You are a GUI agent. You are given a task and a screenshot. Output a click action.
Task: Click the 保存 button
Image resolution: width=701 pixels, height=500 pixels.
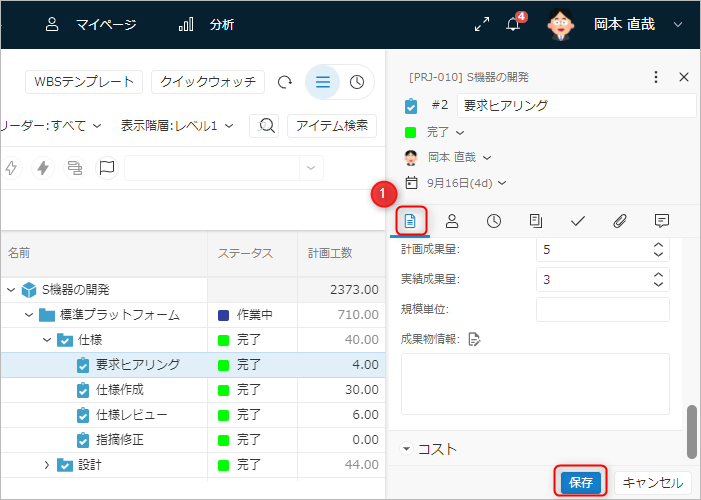tap(581, 482)
